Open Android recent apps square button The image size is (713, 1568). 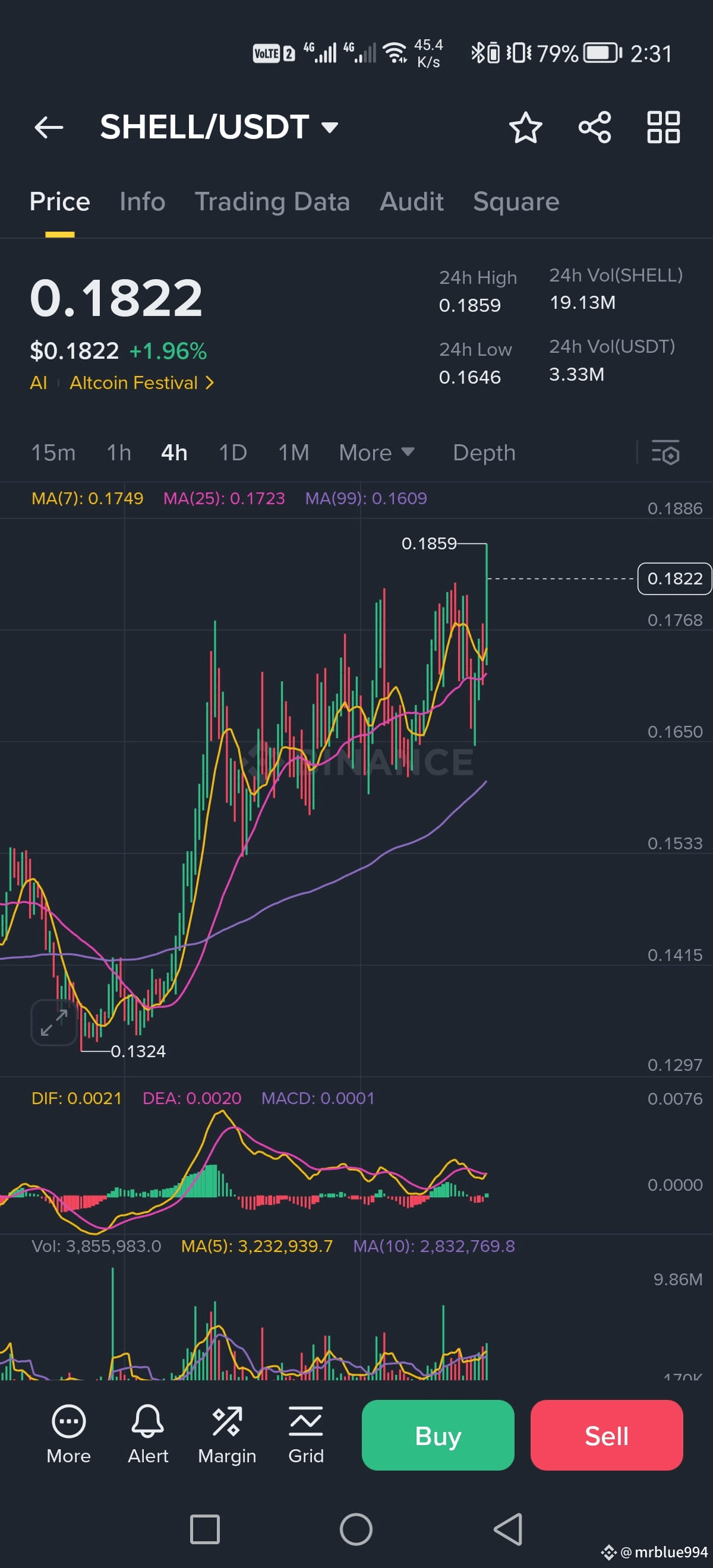204,1529
